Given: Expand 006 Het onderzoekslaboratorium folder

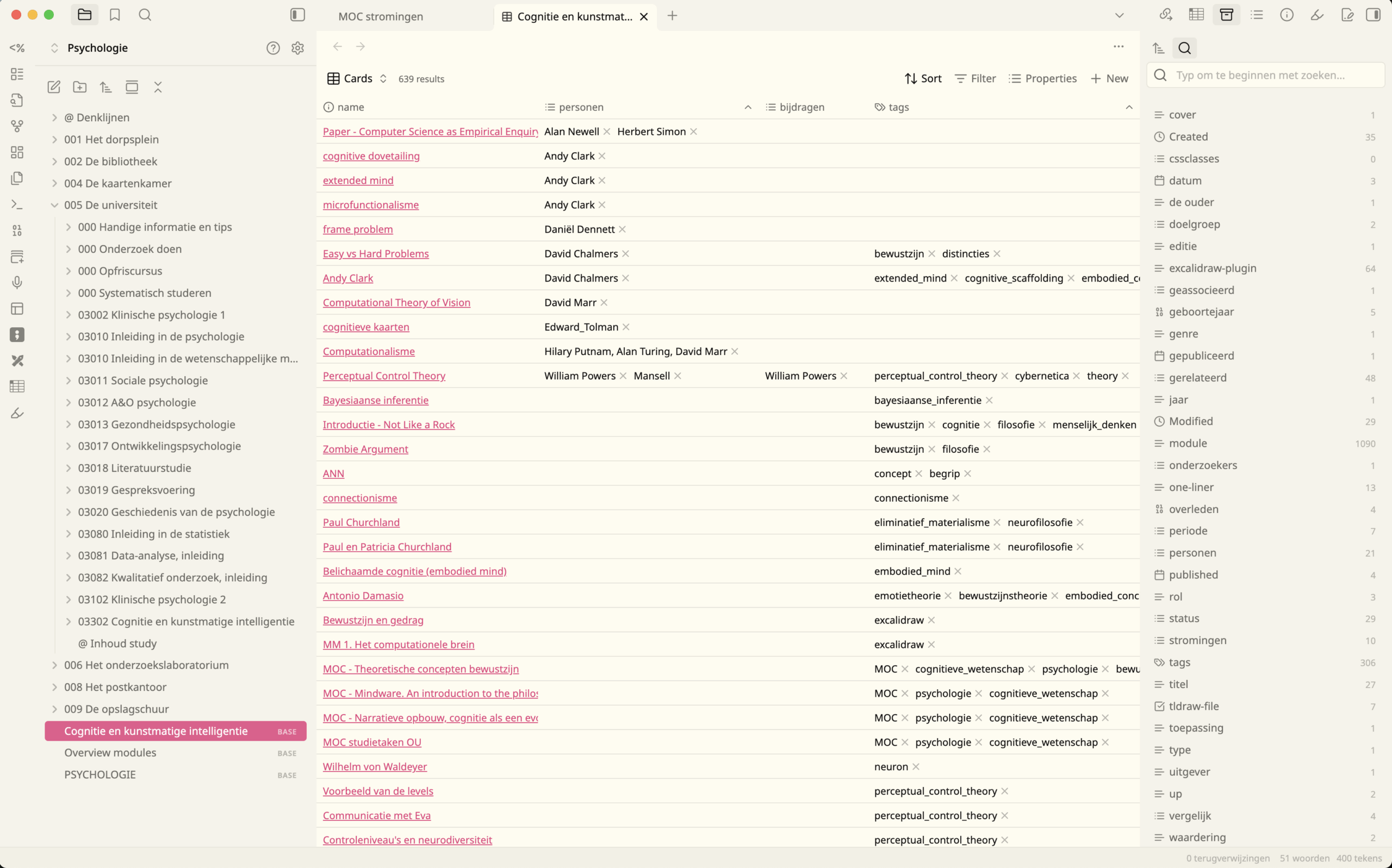Looking at the screenshot, I should pyautogui.click(x=176, y=665).
